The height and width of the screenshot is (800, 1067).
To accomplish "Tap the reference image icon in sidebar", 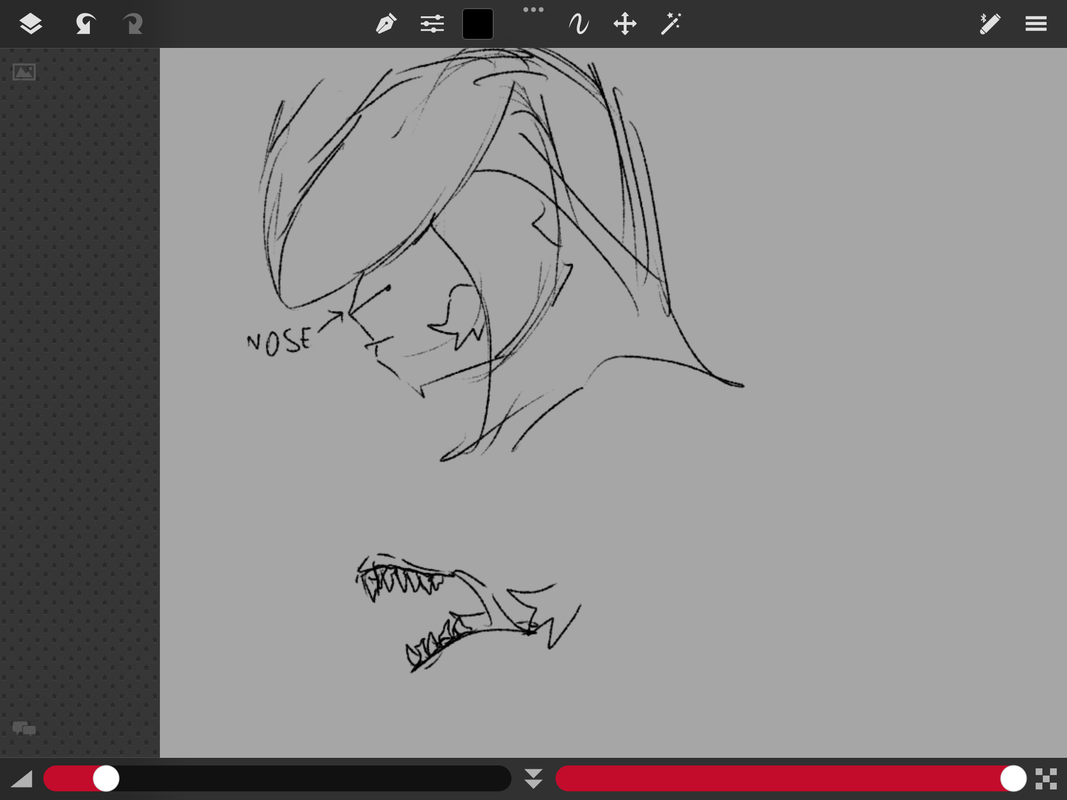I will tap(24, 71).
